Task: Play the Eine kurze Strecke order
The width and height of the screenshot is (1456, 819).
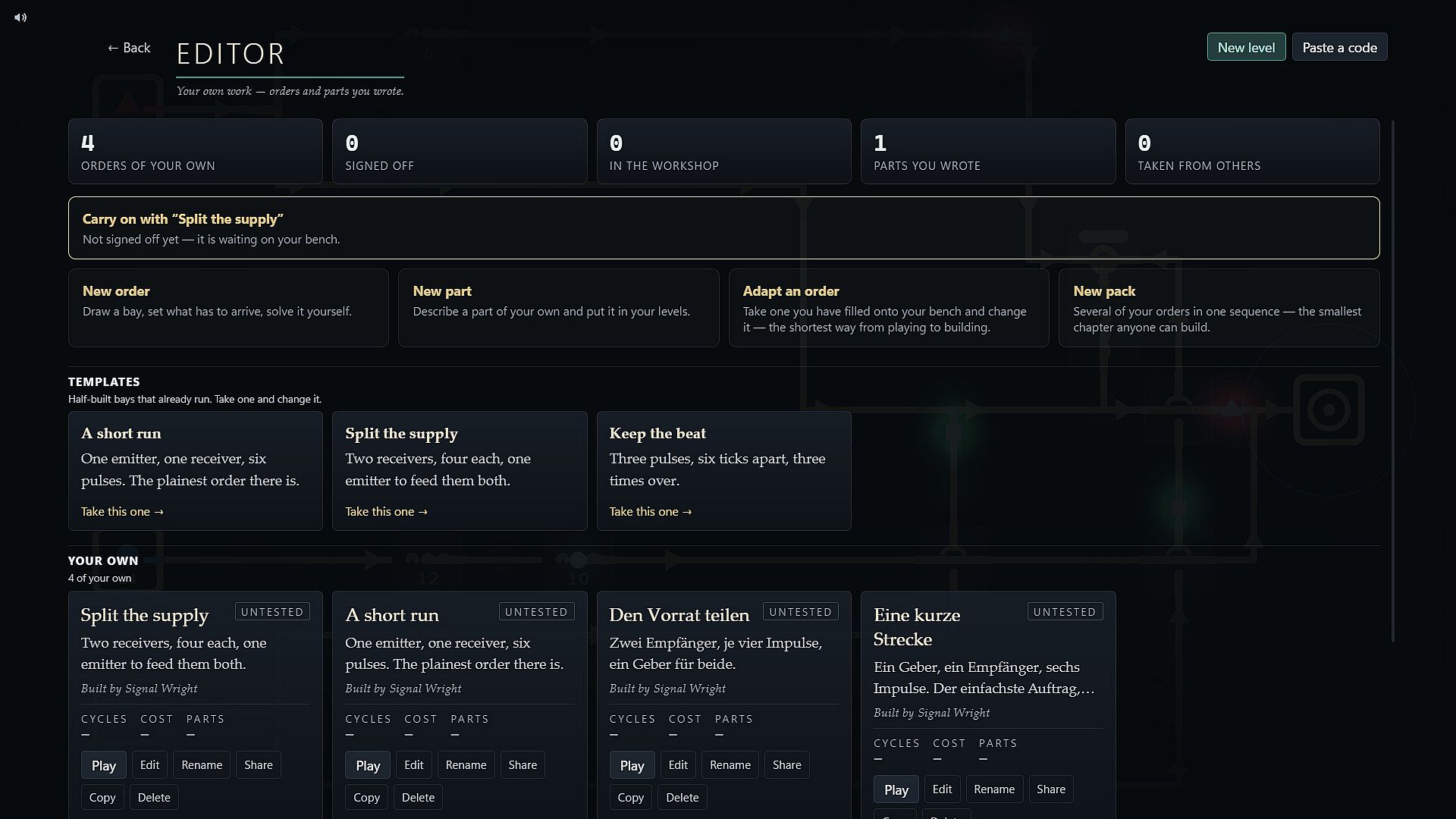Action: coord(896,789)
